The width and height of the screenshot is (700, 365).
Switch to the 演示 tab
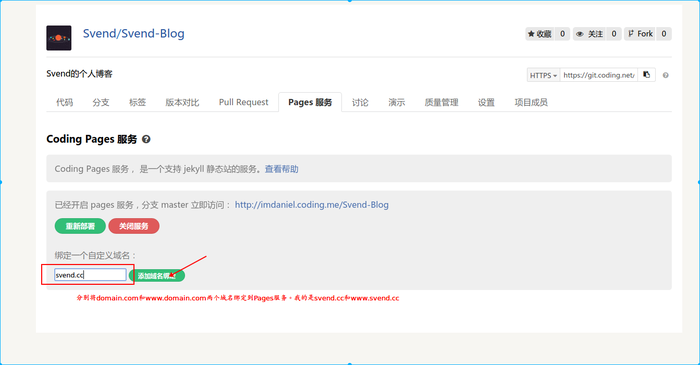[396, 102]
